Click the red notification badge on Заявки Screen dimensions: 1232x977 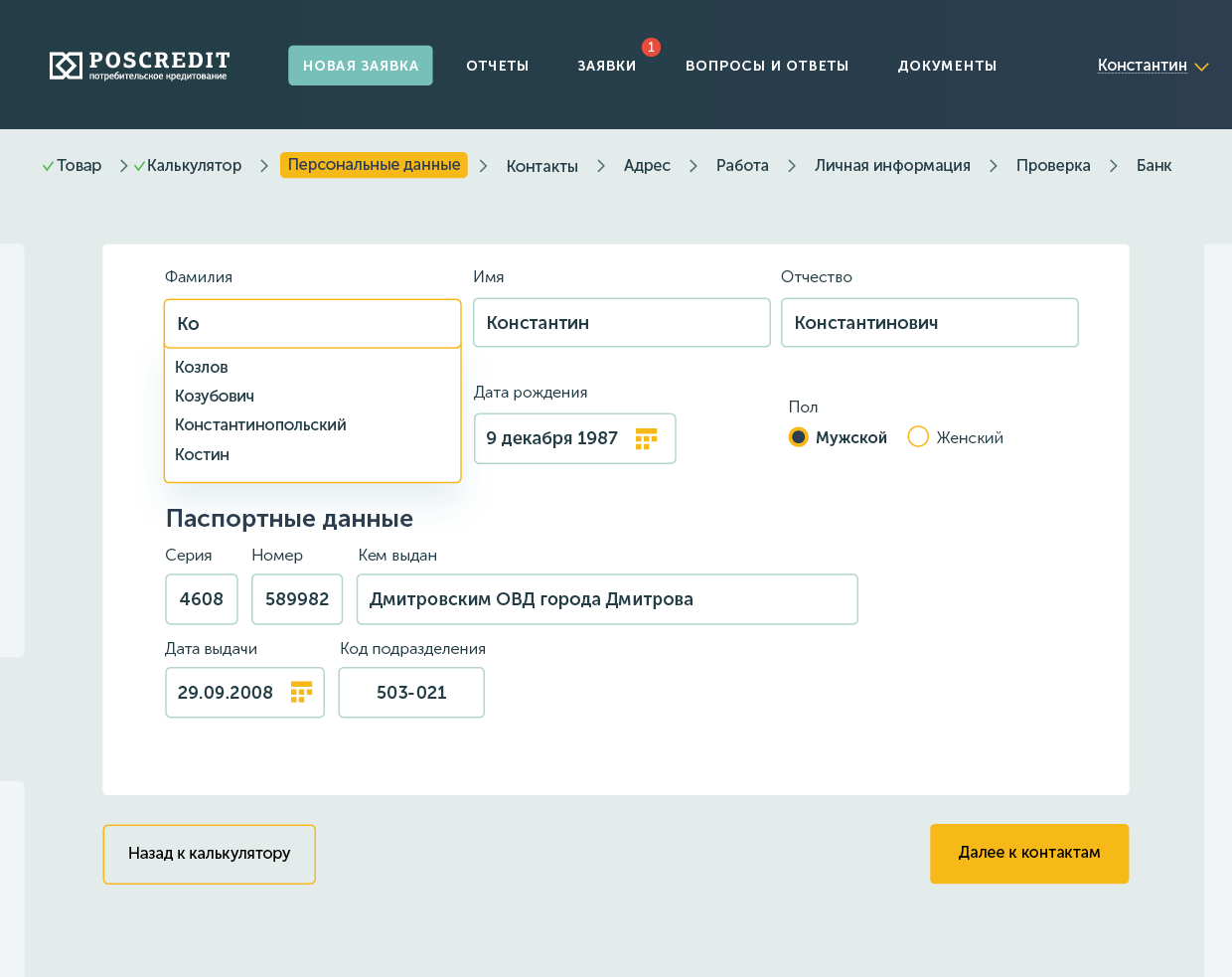651,48
